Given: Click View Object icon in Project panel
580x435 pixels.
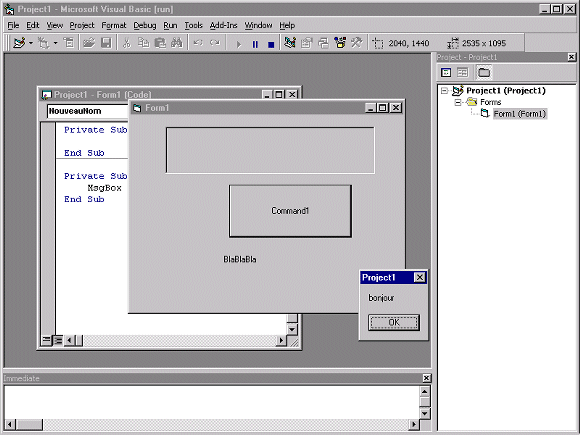Looking at the screenshot, I should (x=462, y=72).
